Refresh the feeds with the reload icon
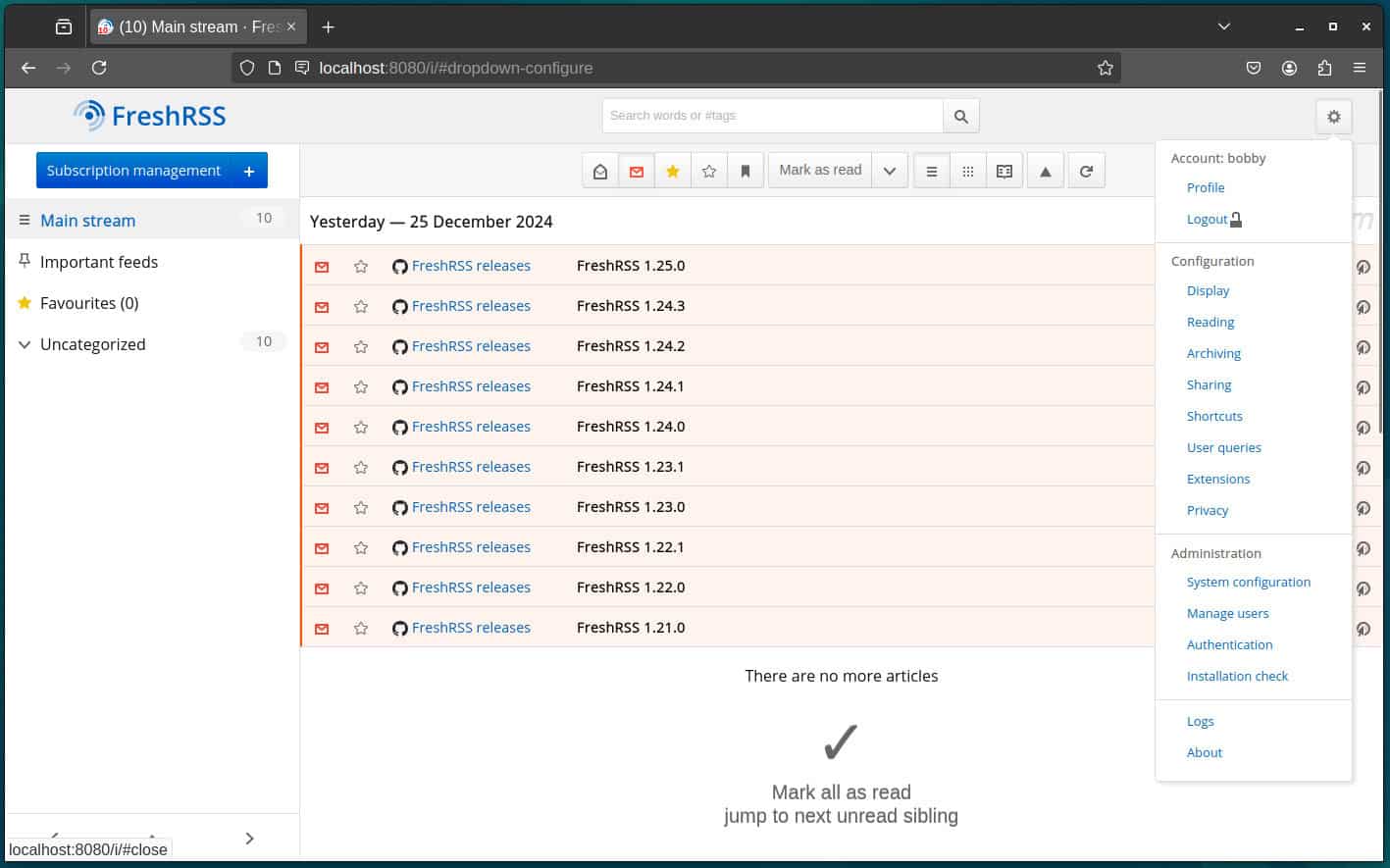 [1086, 170]
